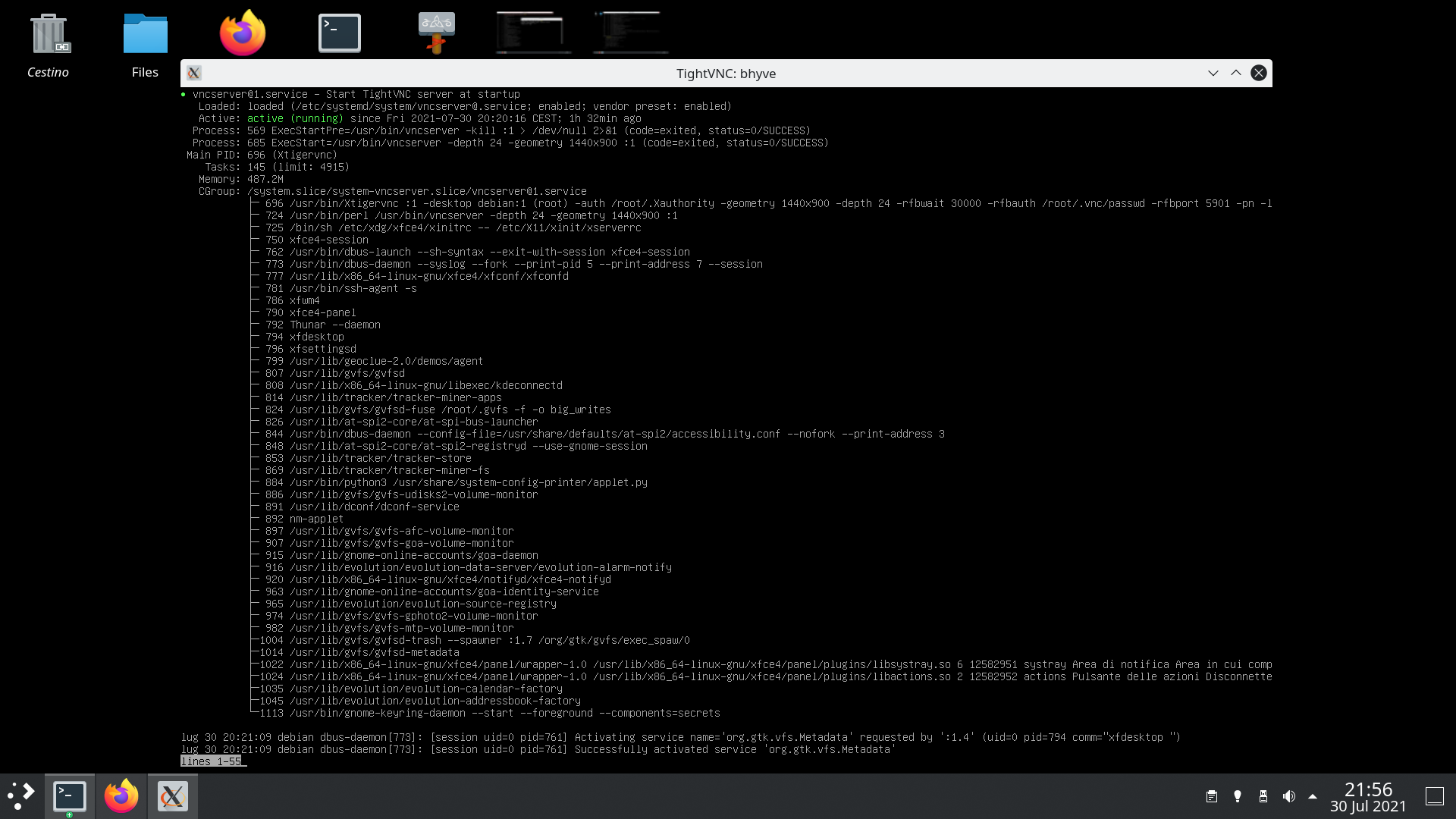Minimize the TightVNC: bhyve window
The height and width of the screenshot is (819, 1456).
(1213, 73)
